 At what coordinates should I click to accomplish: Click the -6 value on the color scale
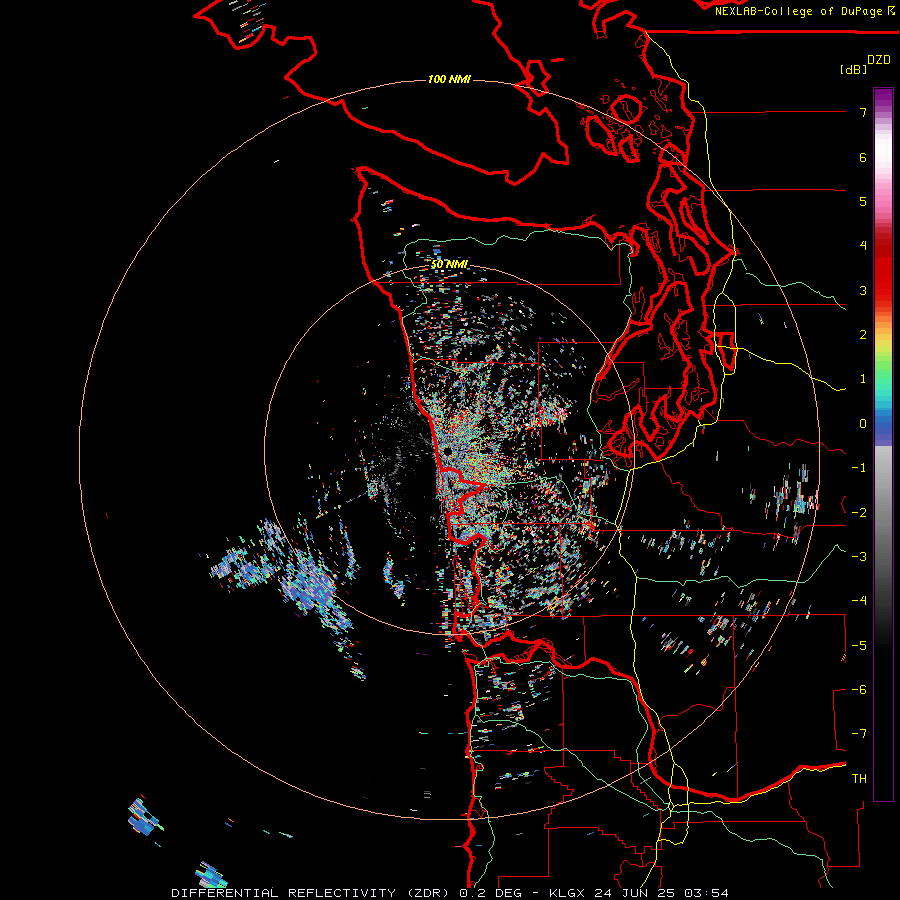[859, 689]
